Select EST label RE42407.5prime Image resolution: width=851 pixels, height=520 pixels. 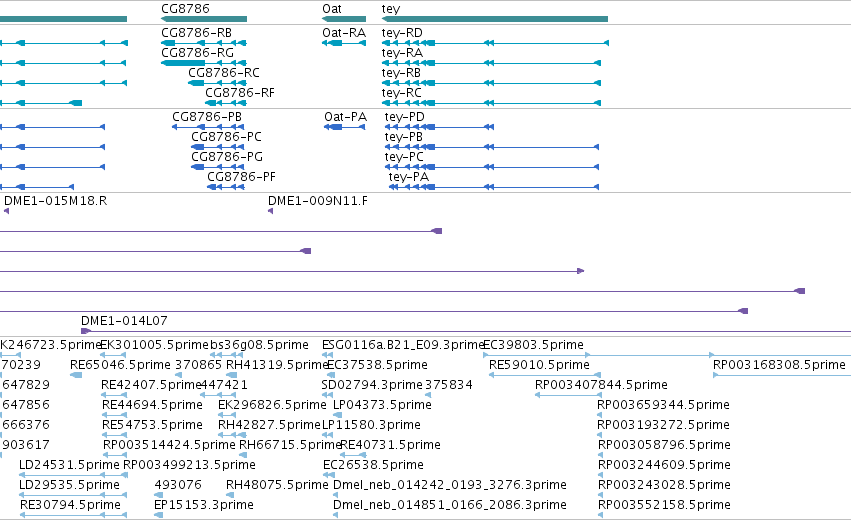(x=151, y=385)
